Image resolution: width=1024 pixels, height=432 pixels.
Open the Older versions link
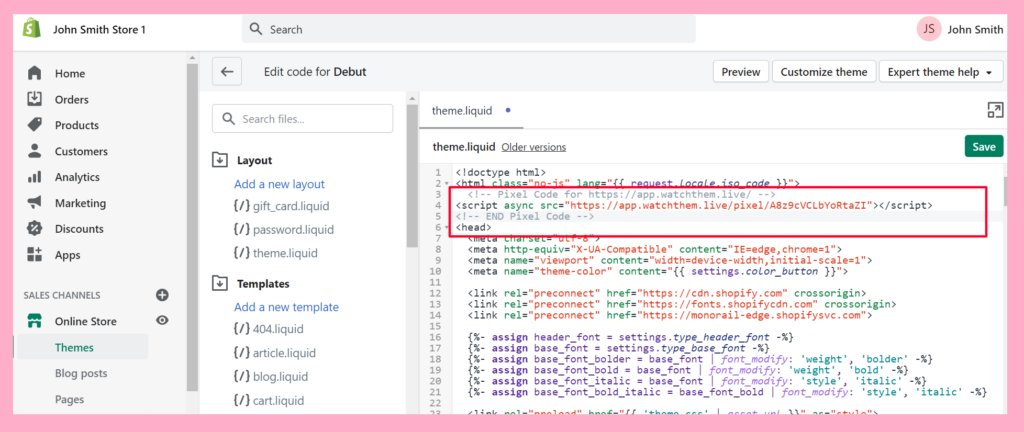click(x=534, y=147)
